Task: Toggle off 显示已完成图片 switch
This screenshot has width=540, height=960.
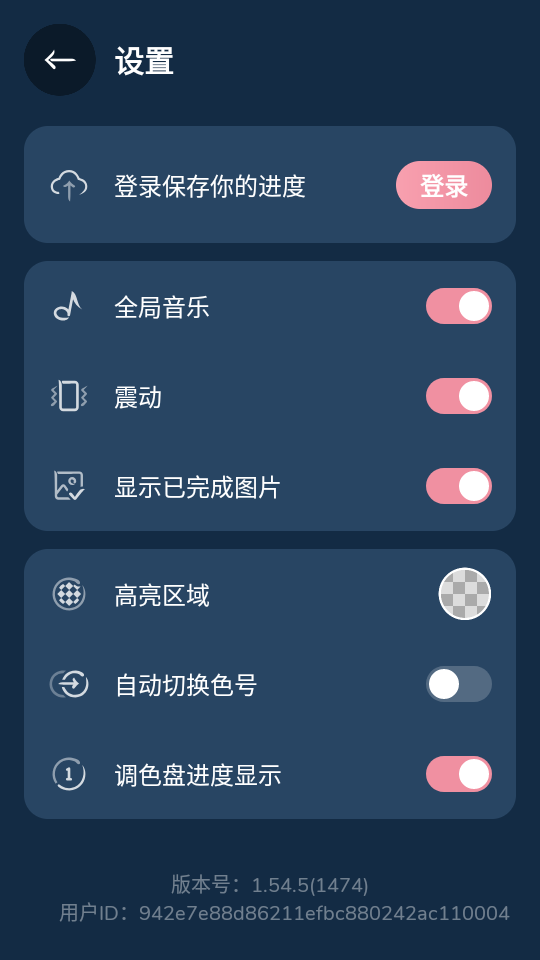Action: coord(459,486)
